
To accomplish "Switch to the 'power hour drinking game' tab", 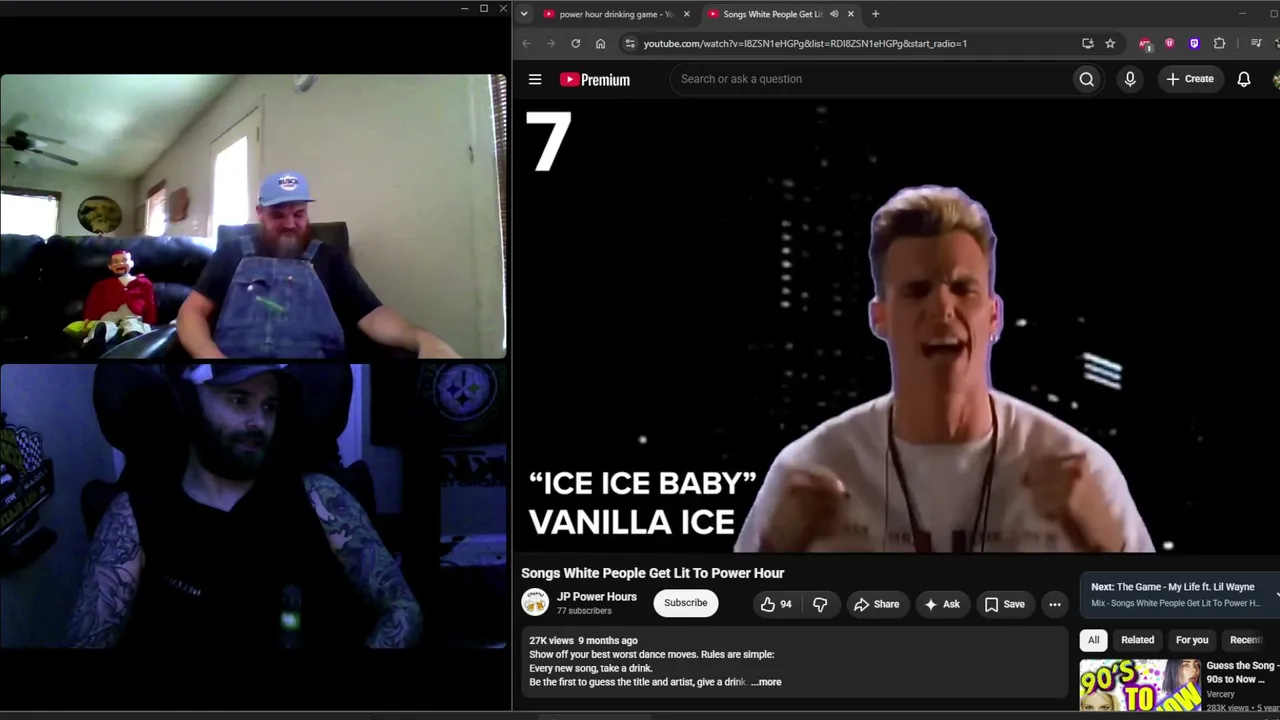I will [614, 14].
